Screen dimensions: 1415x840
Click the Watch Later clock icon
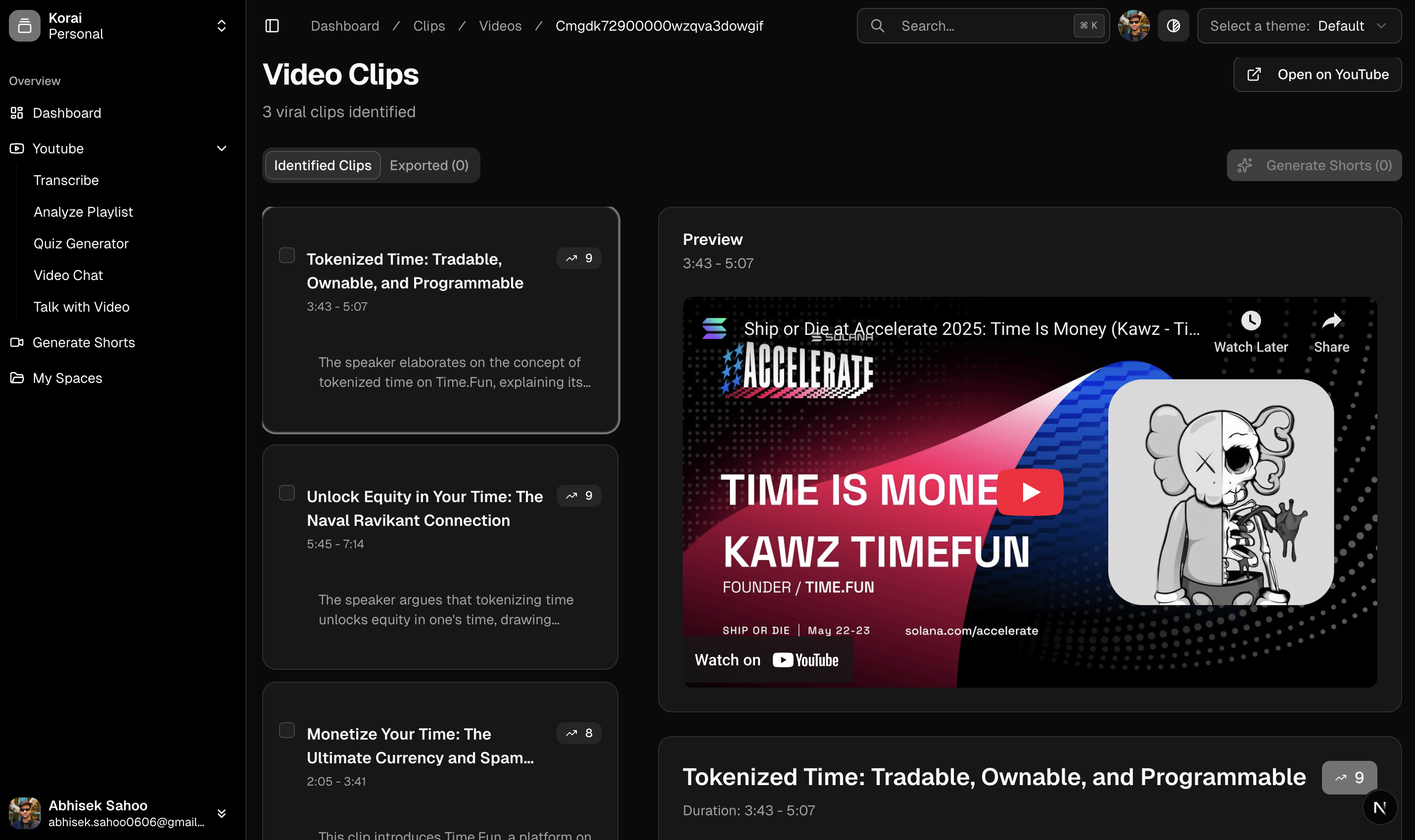[1250, 321]
